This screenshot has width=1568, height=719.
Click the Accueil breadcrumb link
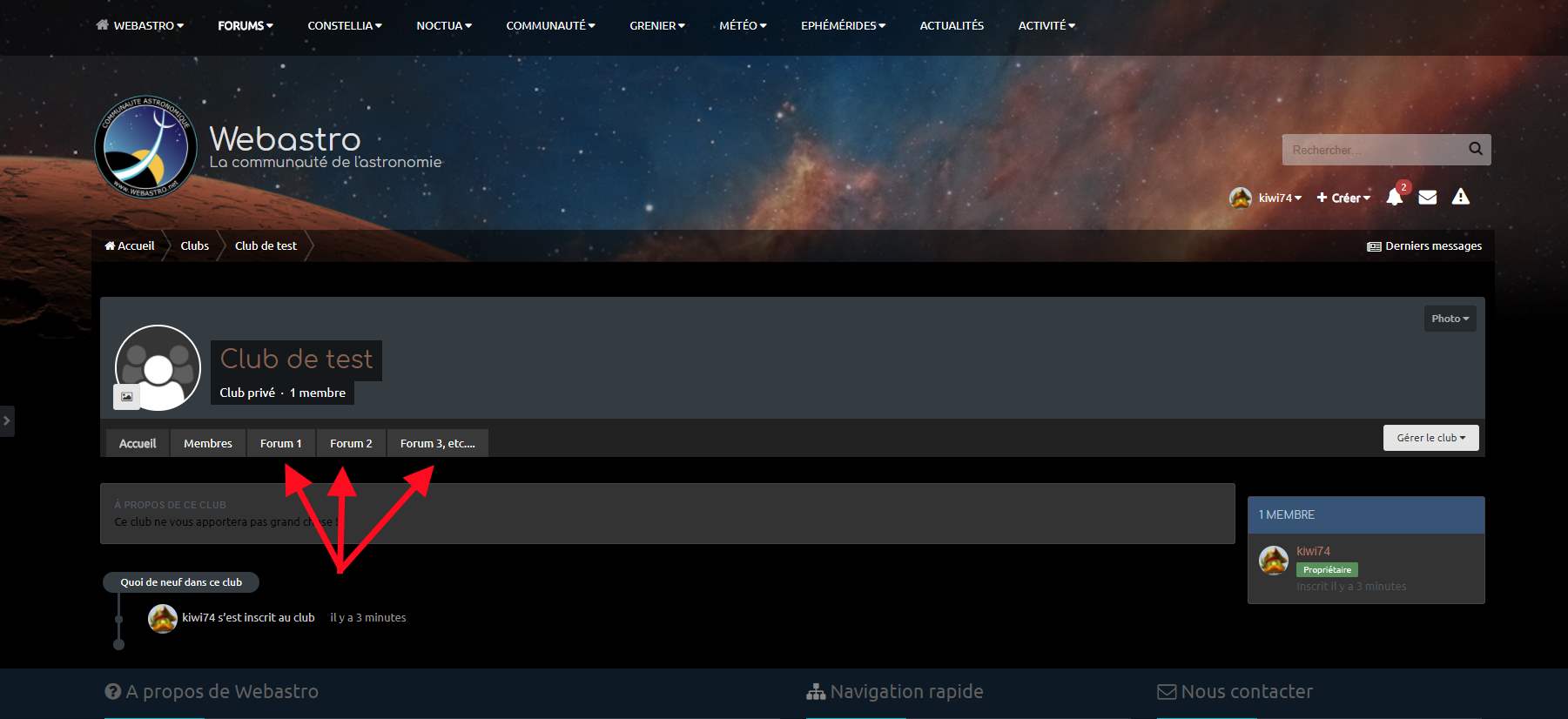coord(130,245)
